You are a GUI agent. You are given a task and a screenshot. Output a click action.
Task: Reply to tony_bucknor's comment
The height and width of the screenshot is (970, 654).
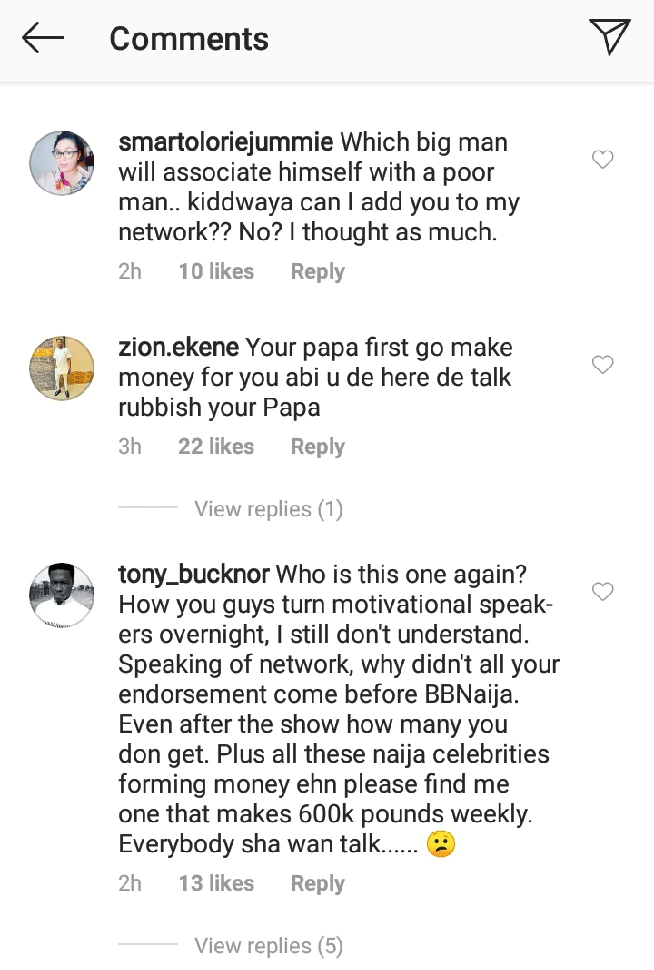[x=317, y=884]
